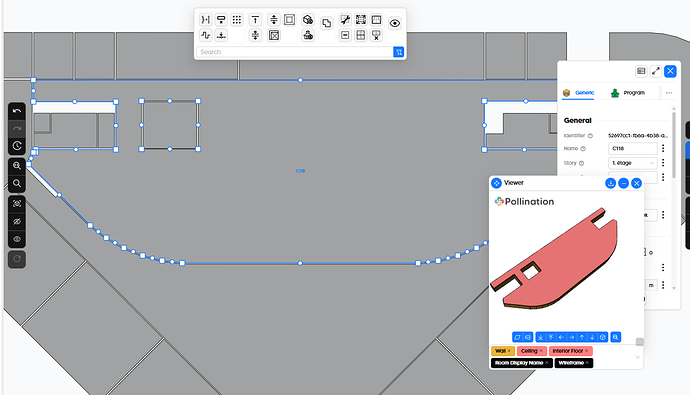This screenshot has height=395, width=690.
Task: Click the focus-on-selection icon in left toolbar
Action: (x=17, y=204)
